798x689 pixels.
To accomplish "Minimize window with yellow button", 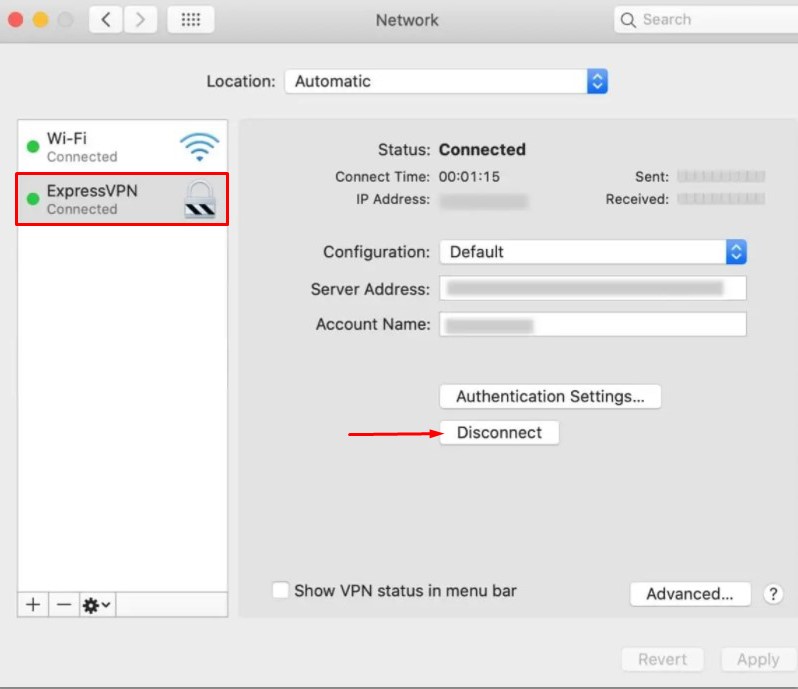I will tap(41, 20).
